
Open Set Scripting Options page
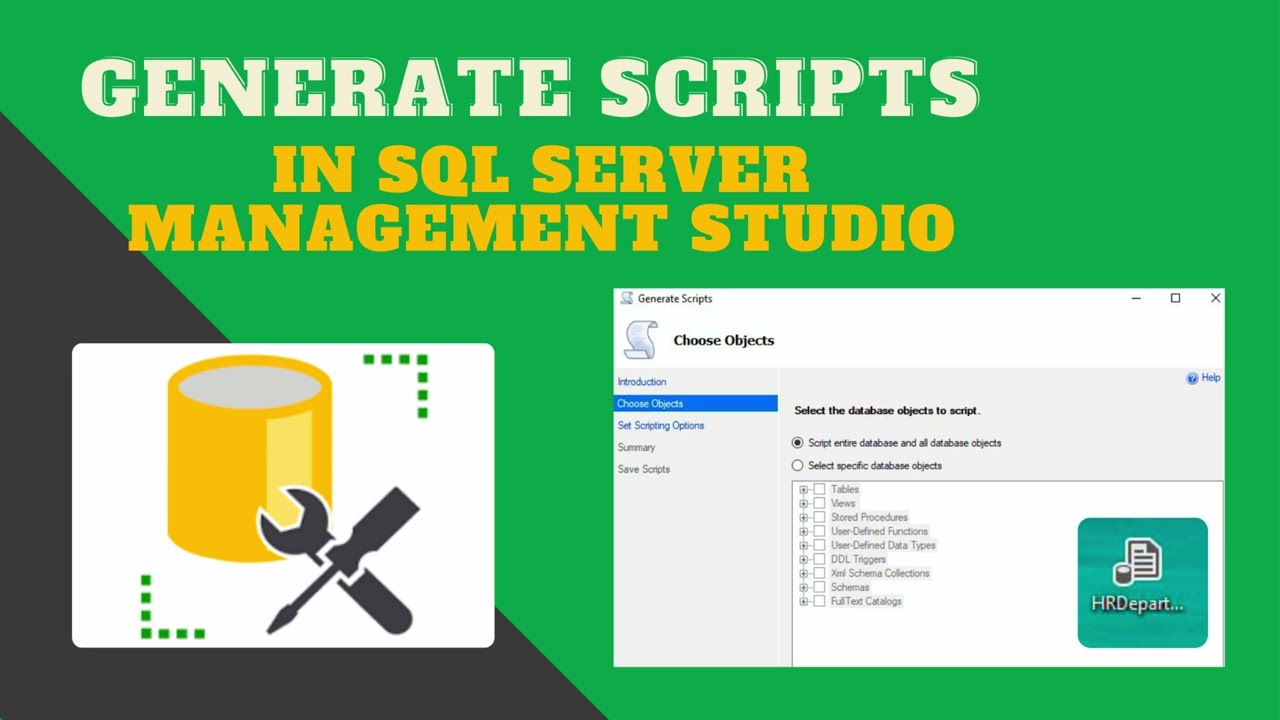(661, 426)
